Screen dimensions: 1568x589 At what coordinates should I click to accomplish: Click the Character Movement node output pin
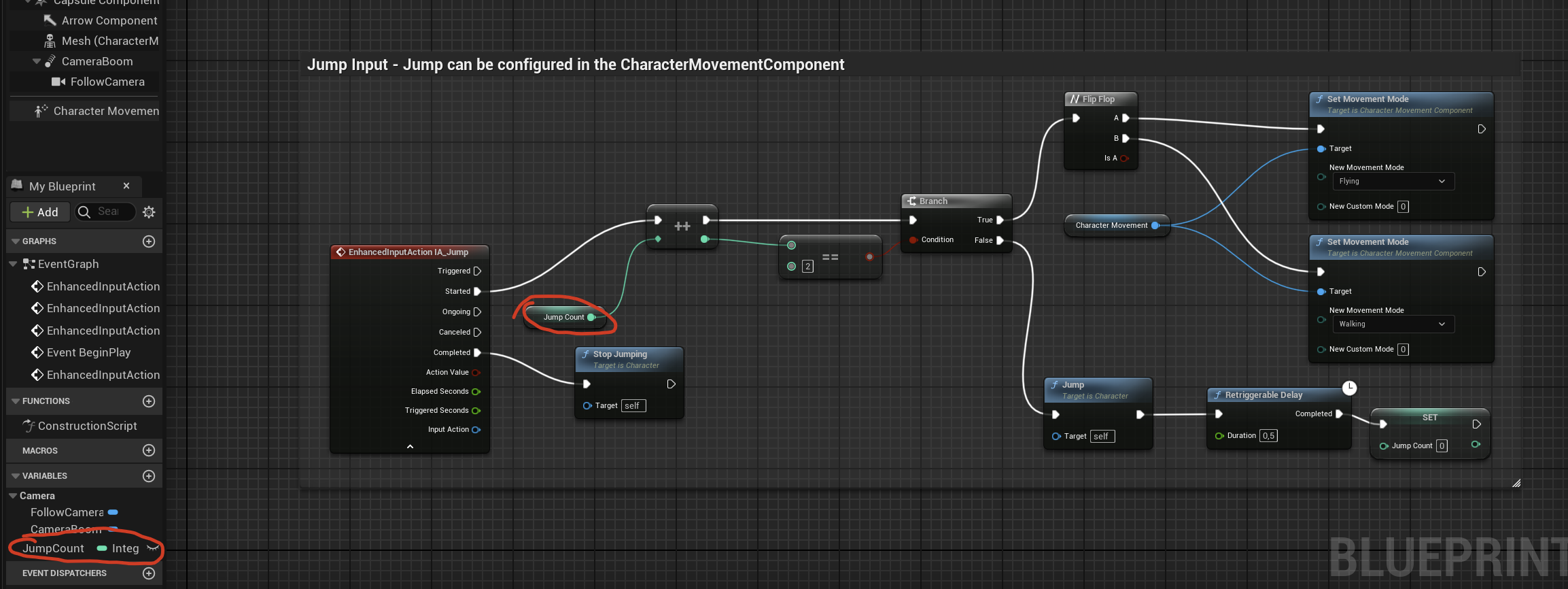point(1155,225)
